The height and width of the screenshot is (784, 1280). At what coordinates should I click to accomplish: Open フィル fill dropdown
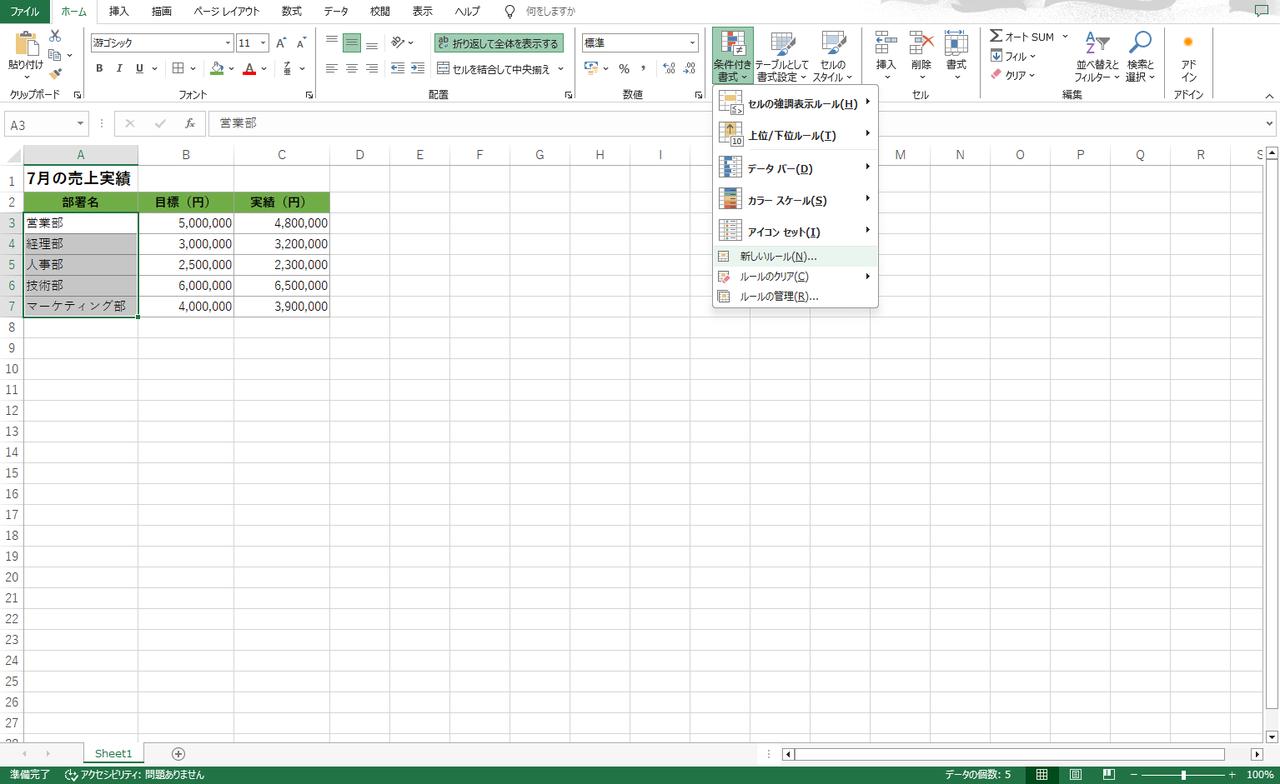pos(1014,56)
